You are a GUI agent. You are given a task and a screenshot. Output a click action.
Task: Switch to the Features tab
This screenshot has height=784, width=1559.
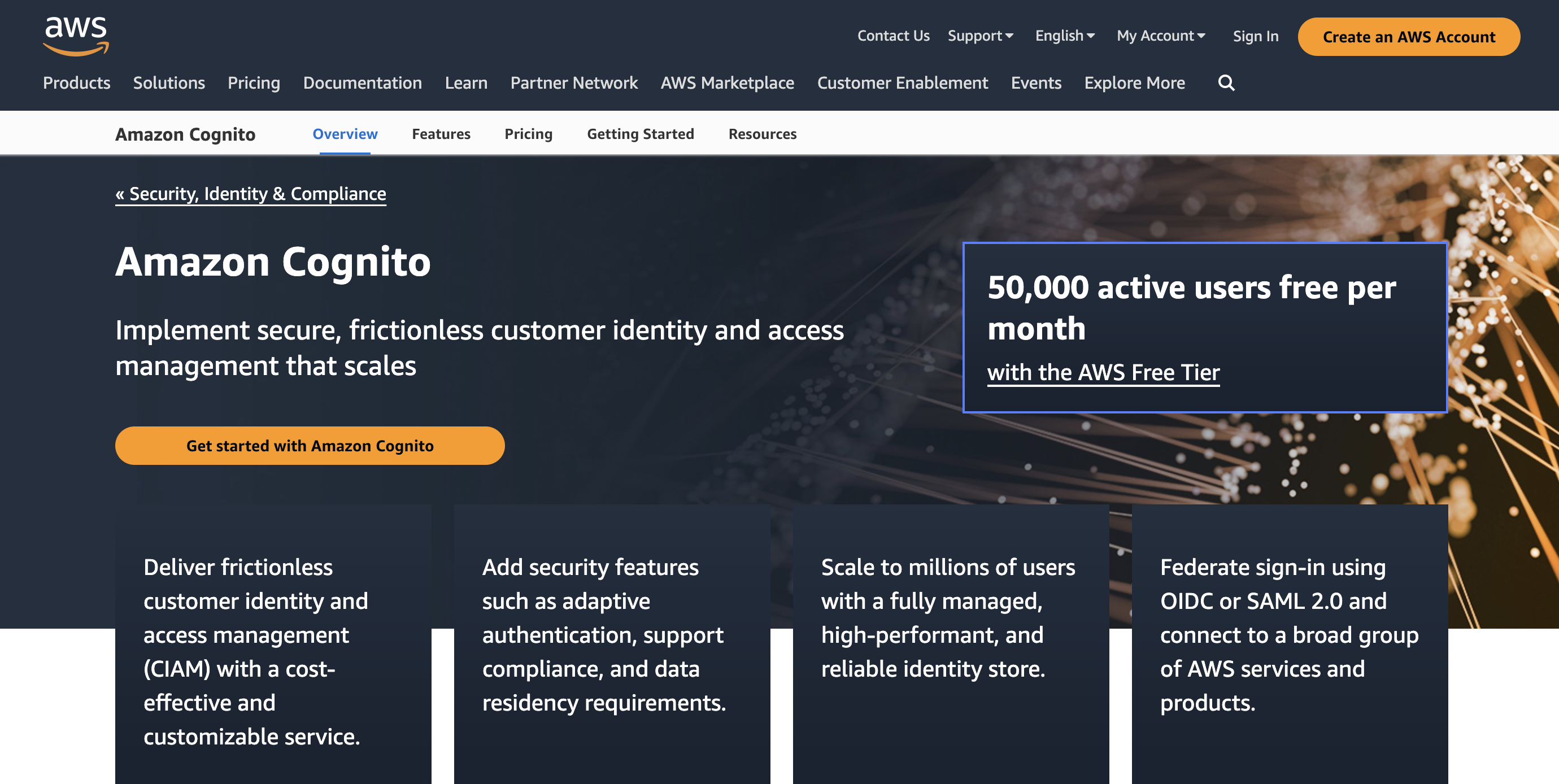441,134
